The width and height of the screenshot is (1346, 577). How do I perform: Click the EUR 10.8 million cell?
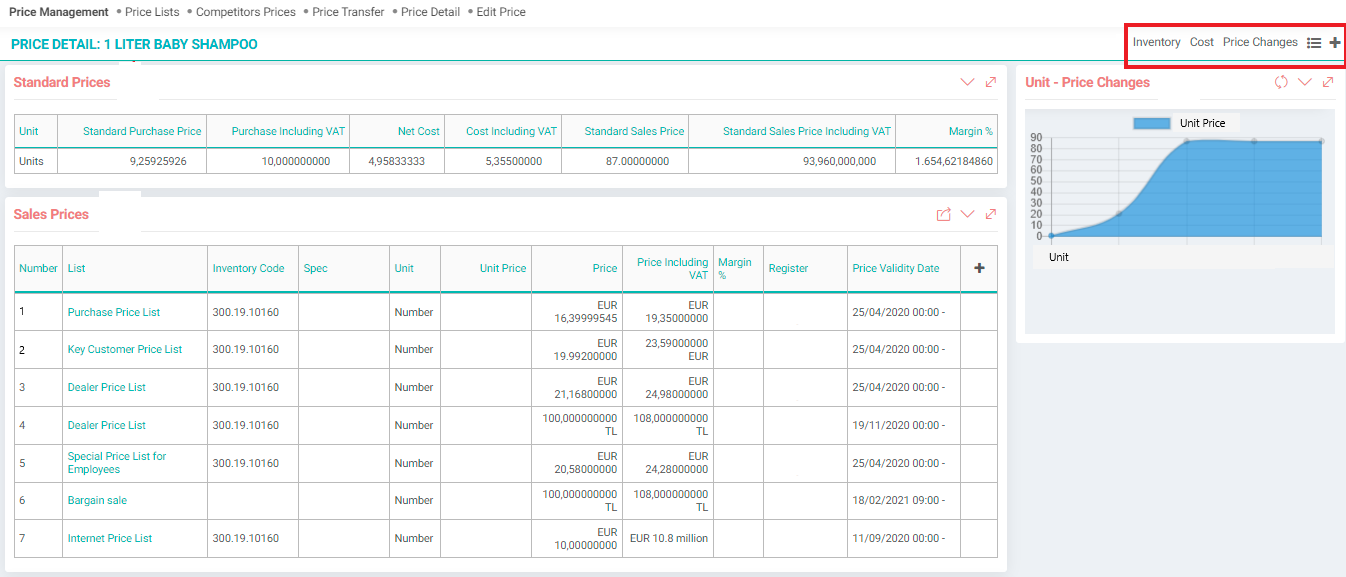[x=669, y=538]
